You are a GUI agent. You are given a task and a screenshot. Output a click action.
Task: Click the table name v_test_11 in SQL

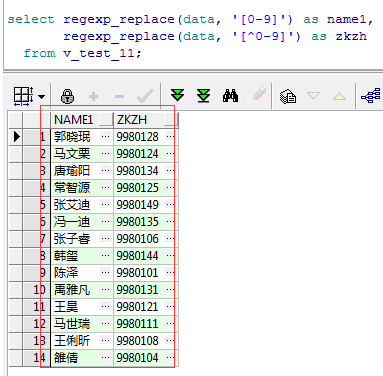pyautogui.click(x=99, y=53)
